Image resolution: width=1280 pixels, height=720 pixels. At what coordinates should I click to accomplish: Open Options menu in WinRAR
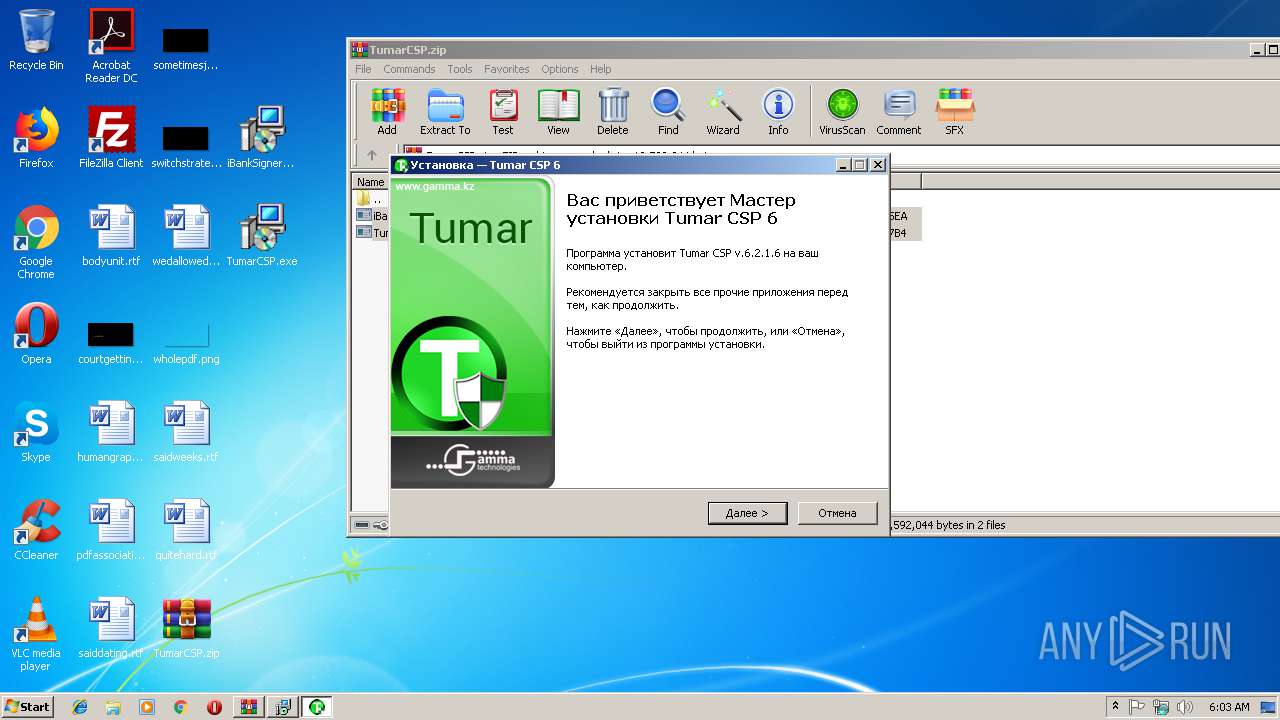(x=560, y=69)
